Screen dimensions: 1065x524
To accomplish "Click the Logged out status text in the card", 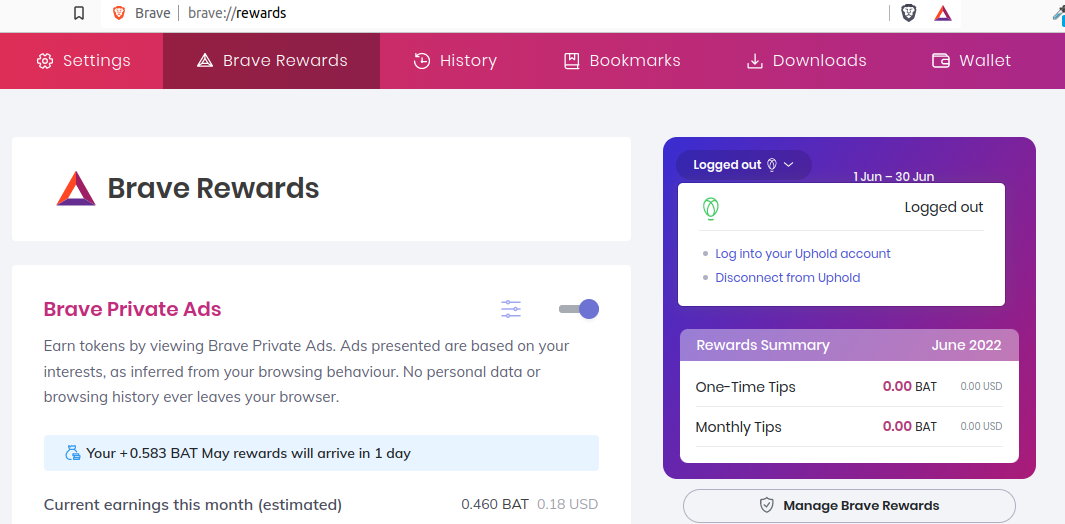I will (943, 207).
